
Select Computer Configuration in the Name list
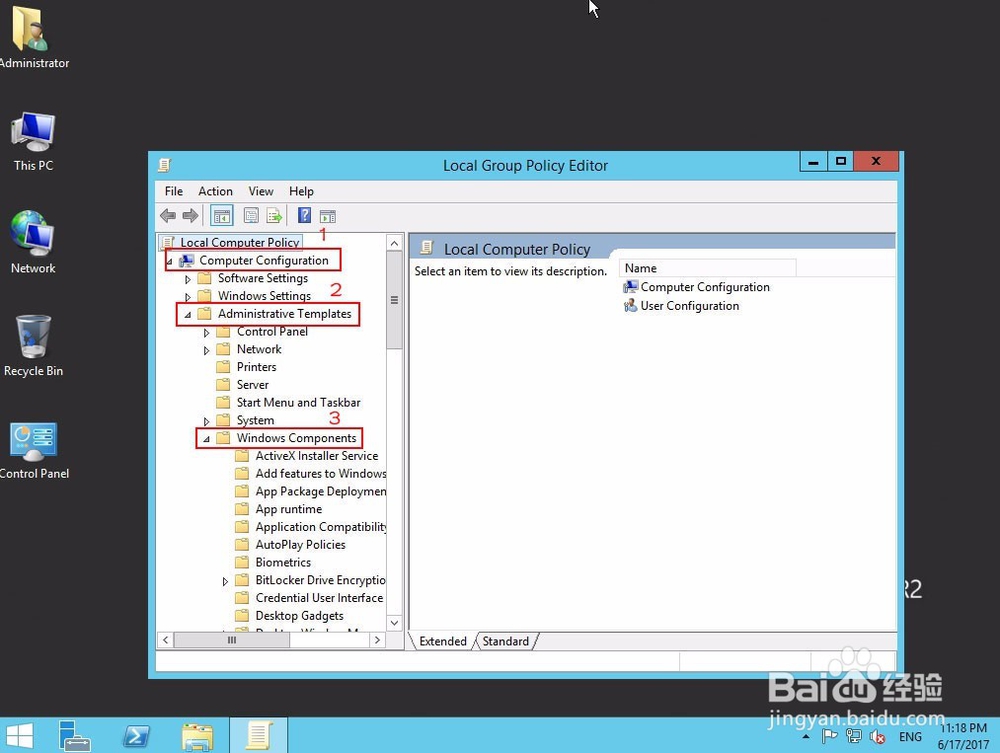point(696,287)
